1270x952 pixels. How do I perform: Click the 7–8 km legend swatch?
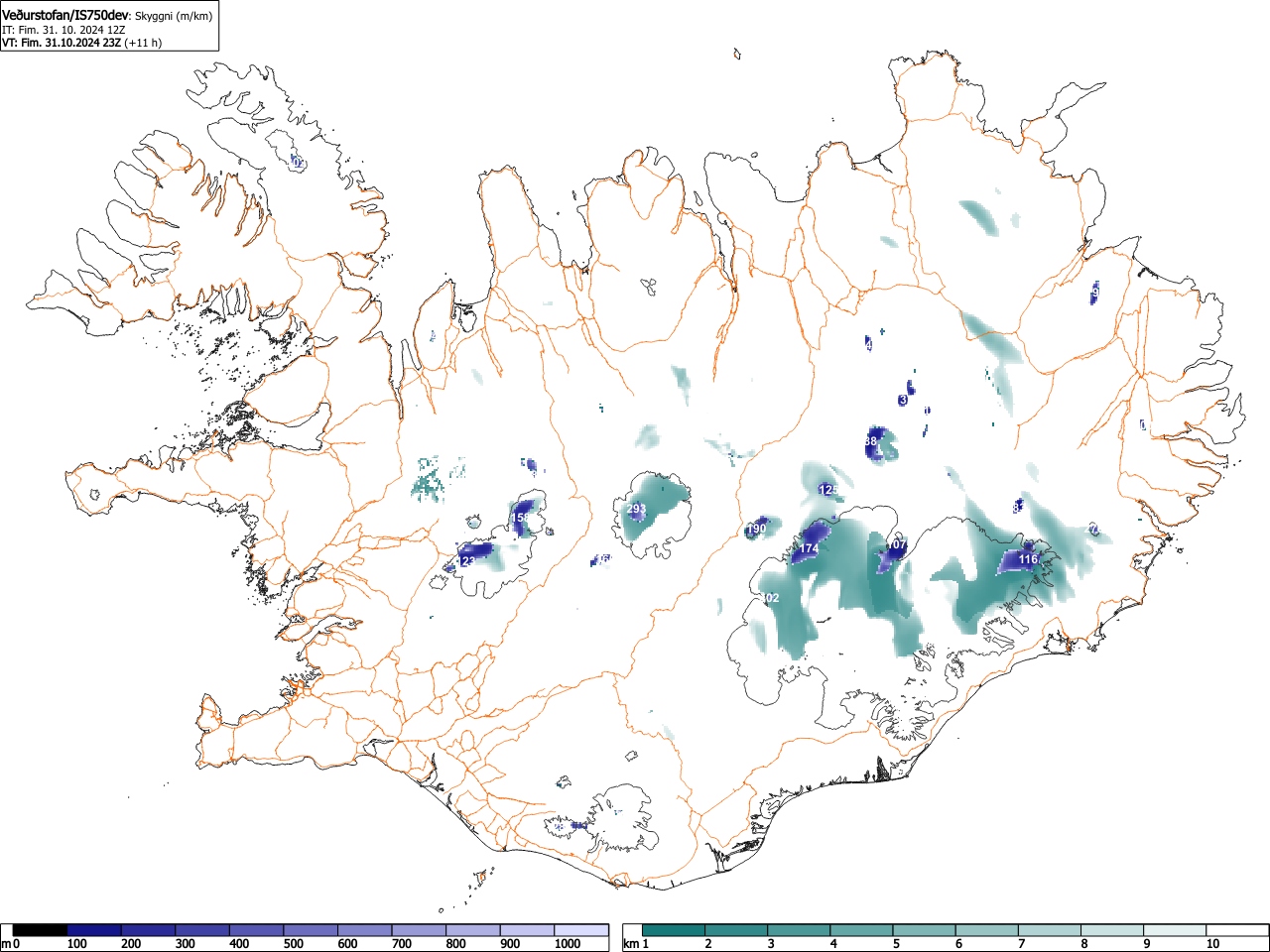1049,930
